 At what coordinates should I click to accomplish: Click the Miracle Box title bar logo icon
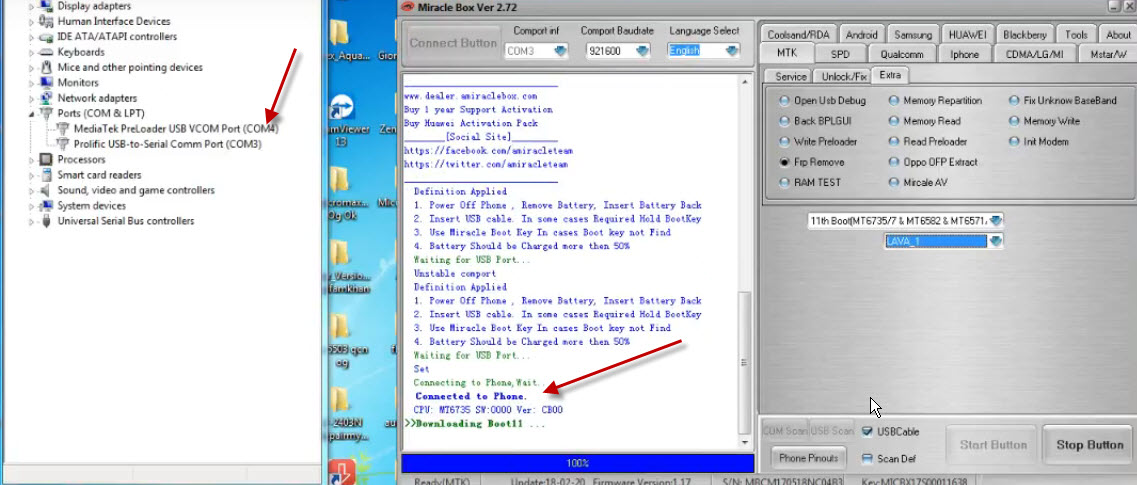click(x=408, y=7)
